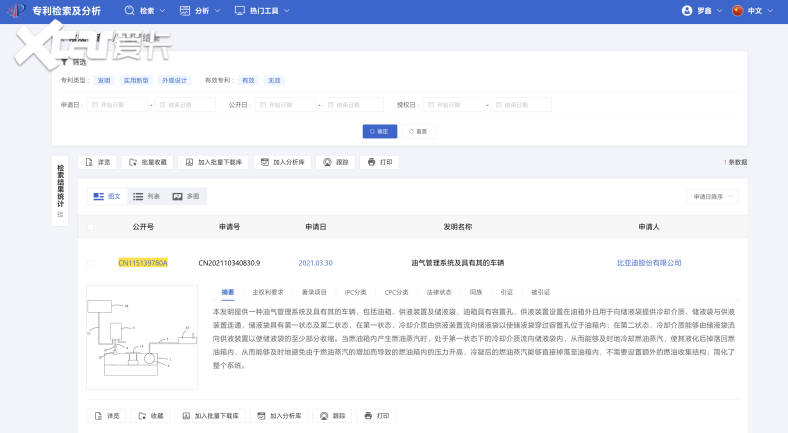Switch to the 主权利要求 tab
788x433 pixels.
click(268, 292)
